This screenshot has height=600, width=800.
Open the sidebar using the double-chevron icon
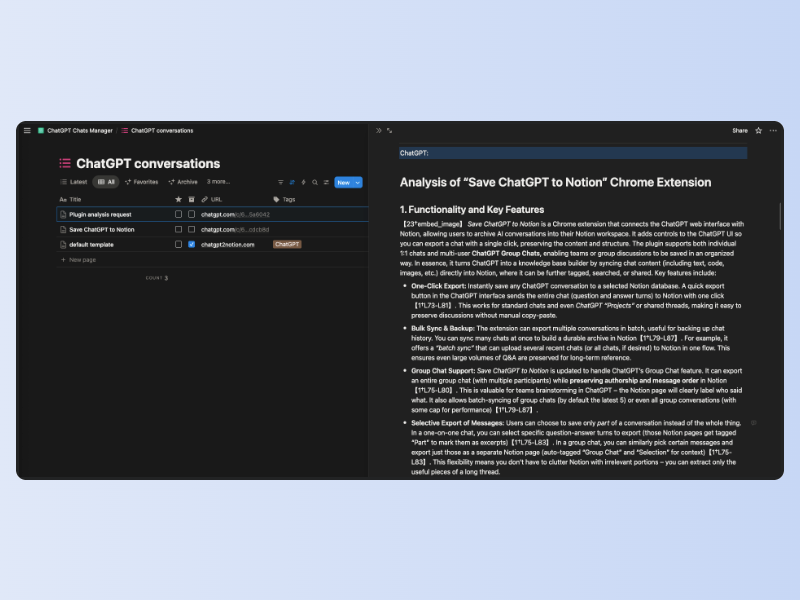pyautogui.click(x=378, y=130)
